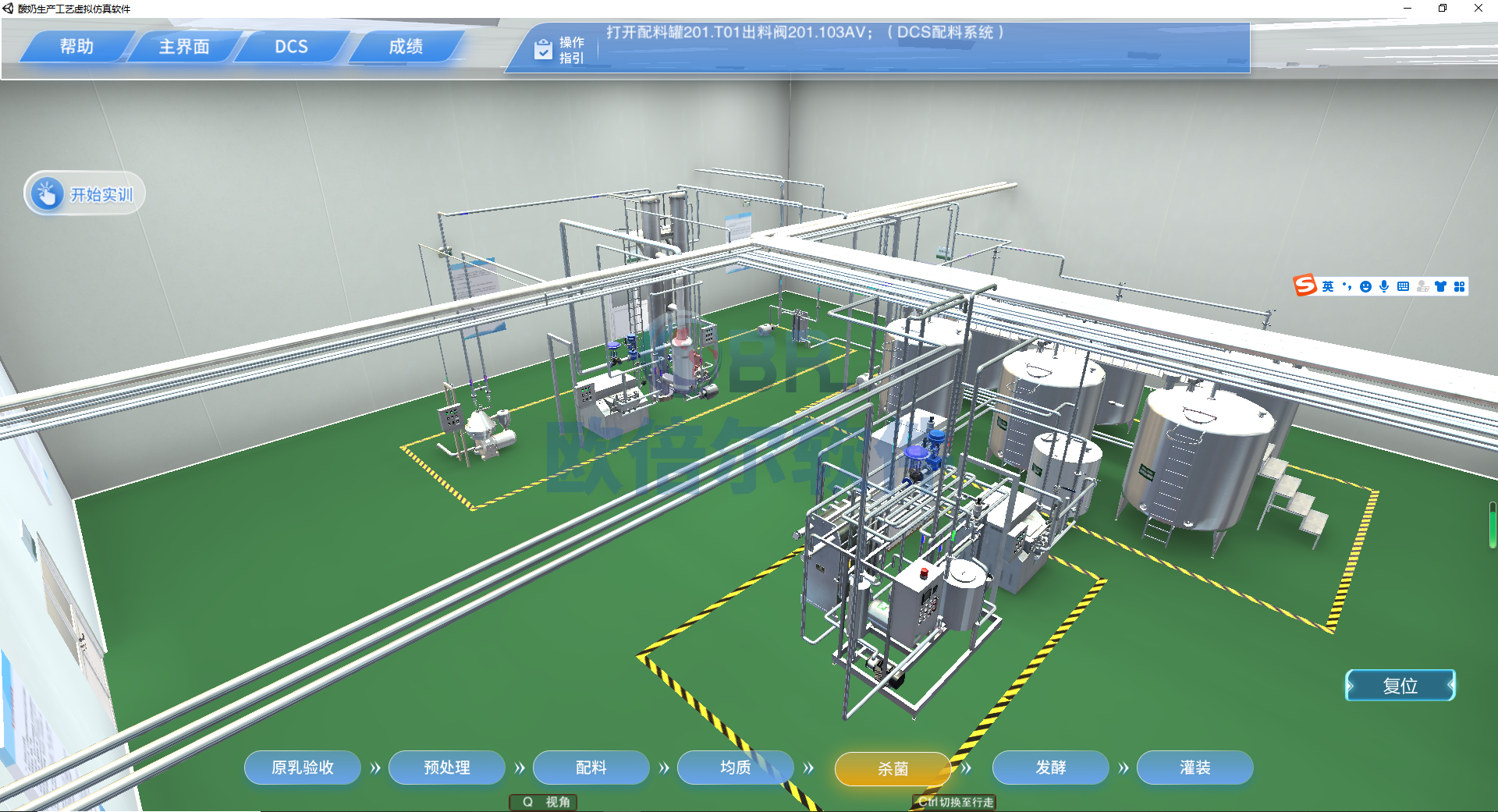Click the Ctrl 切换至行走 hint
Viewport: 1498px width, 812px height.
[955, 802]
